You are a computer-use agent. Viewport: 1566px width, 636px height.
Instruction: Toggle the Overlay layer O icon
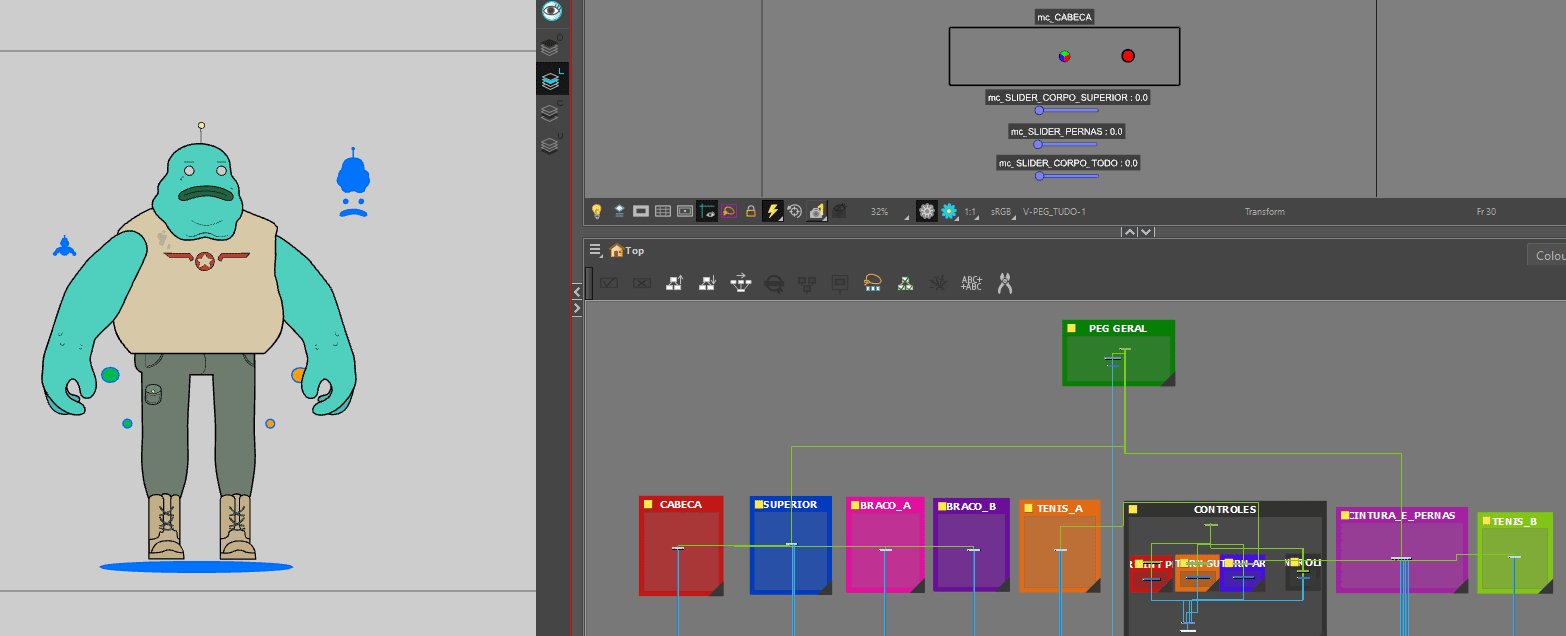[x=550, y=46]
